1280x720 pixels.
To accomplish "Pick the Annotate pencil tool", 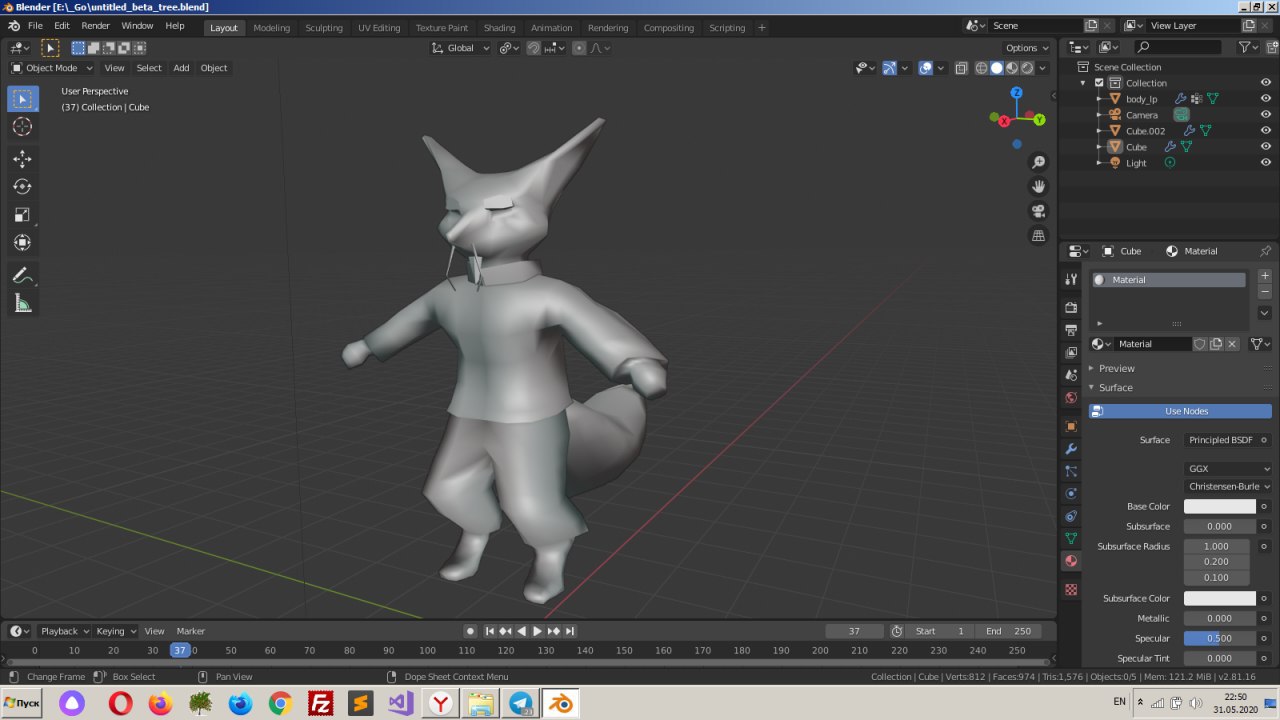I will 22,275.
